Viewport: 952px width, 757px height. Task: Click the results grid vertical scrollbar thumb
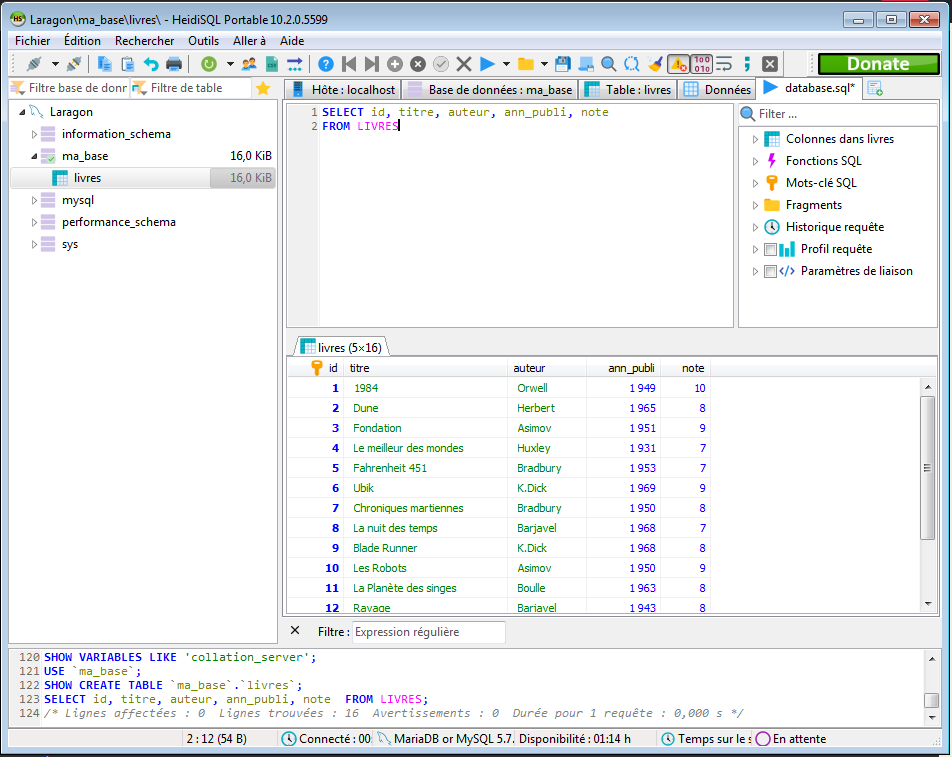coord(927,467)
